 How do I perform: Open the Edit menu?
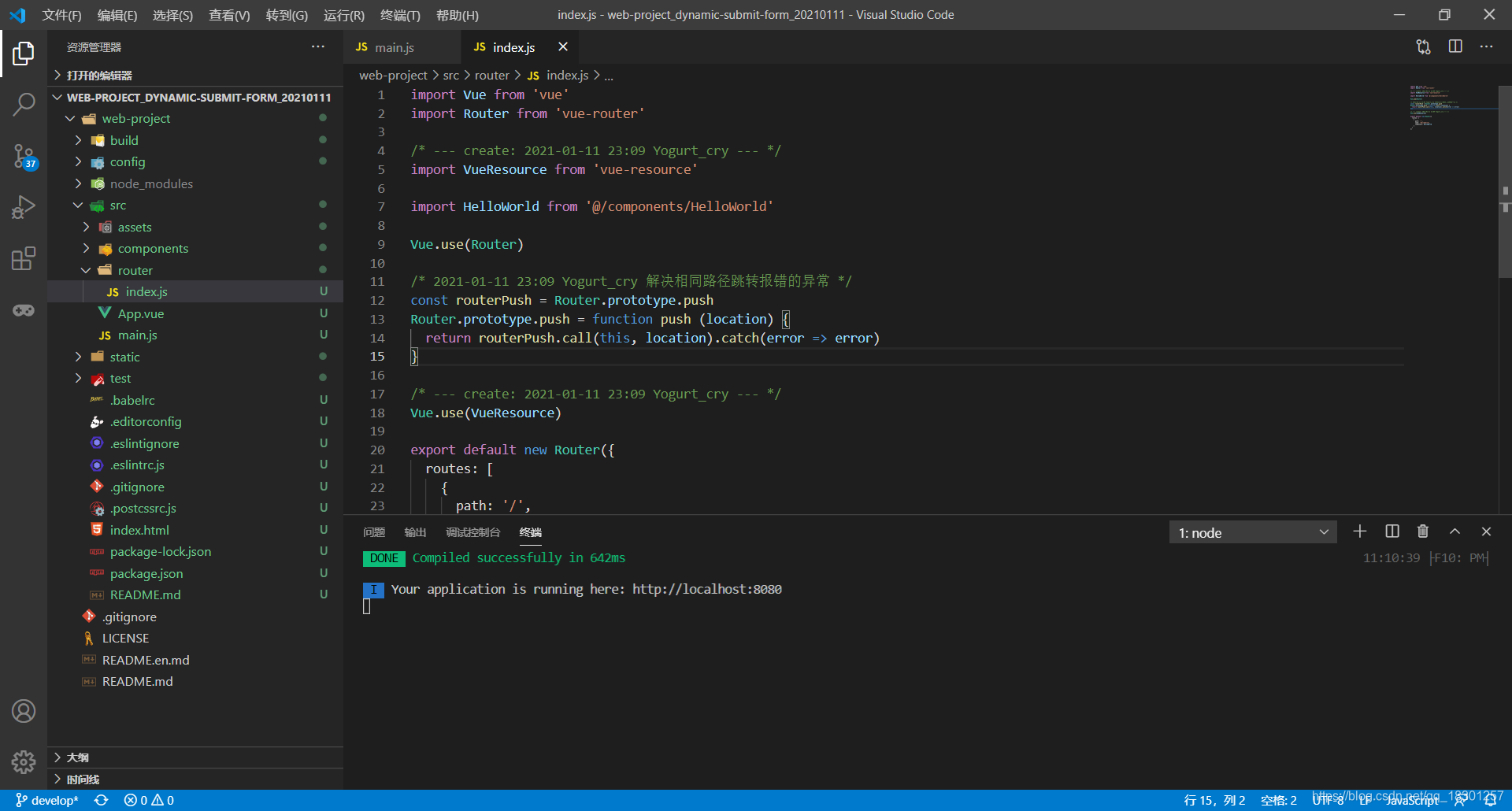(x=117, y=15)
